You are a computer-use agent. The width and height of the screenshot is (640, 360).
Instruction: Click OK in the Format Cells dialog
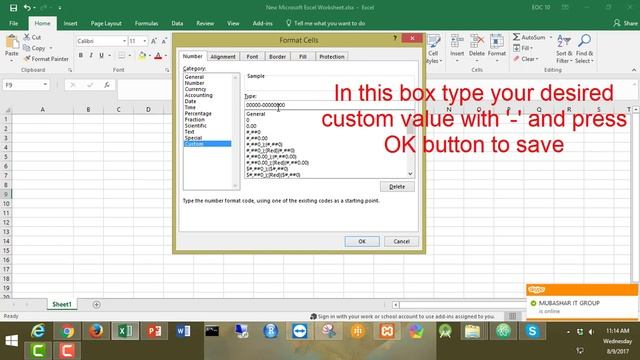click(362, 241)
